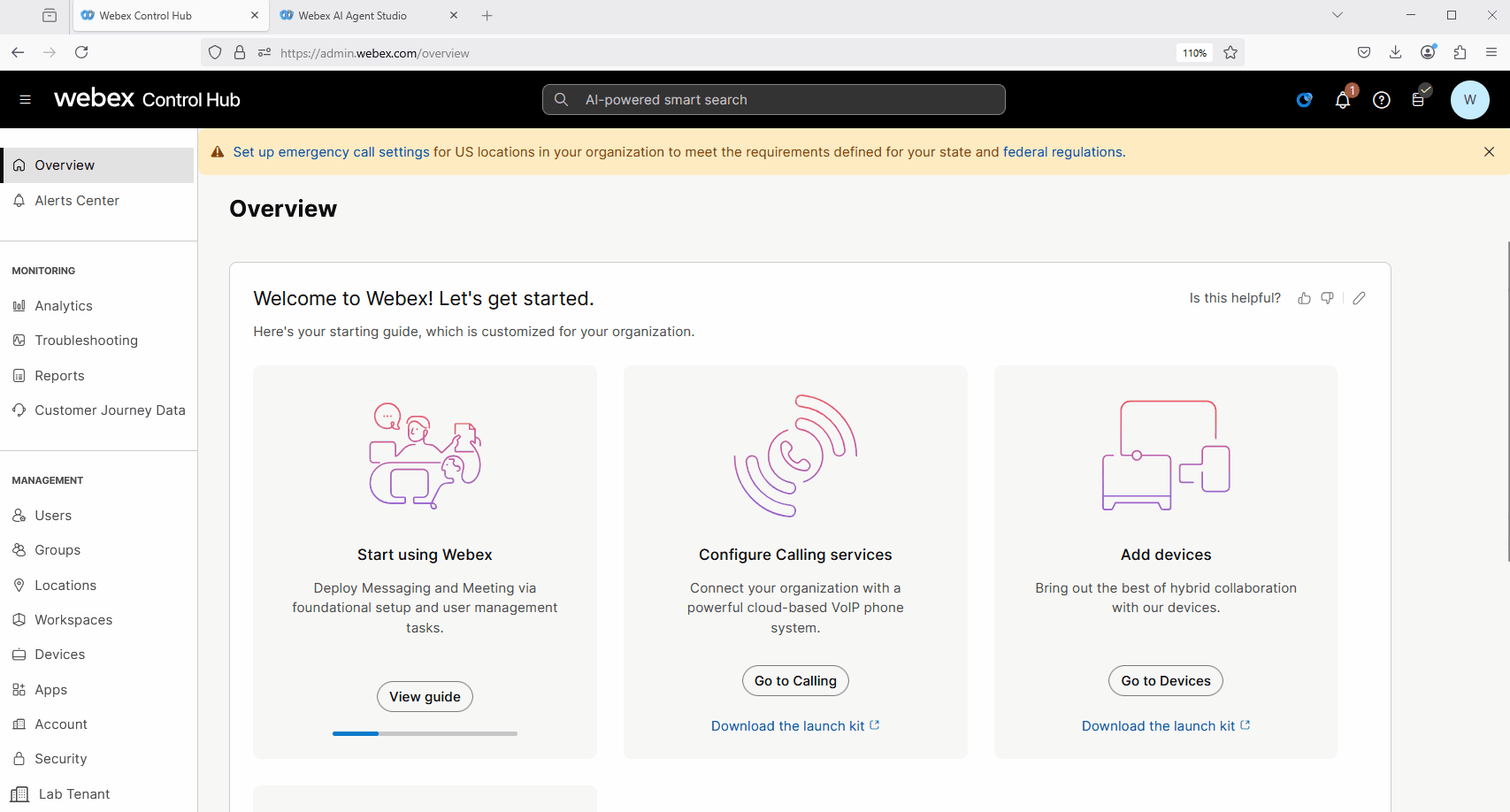Screen dimensions: 1510x812
Task: Open the task list icon in header
Action: pos(1419,100)
